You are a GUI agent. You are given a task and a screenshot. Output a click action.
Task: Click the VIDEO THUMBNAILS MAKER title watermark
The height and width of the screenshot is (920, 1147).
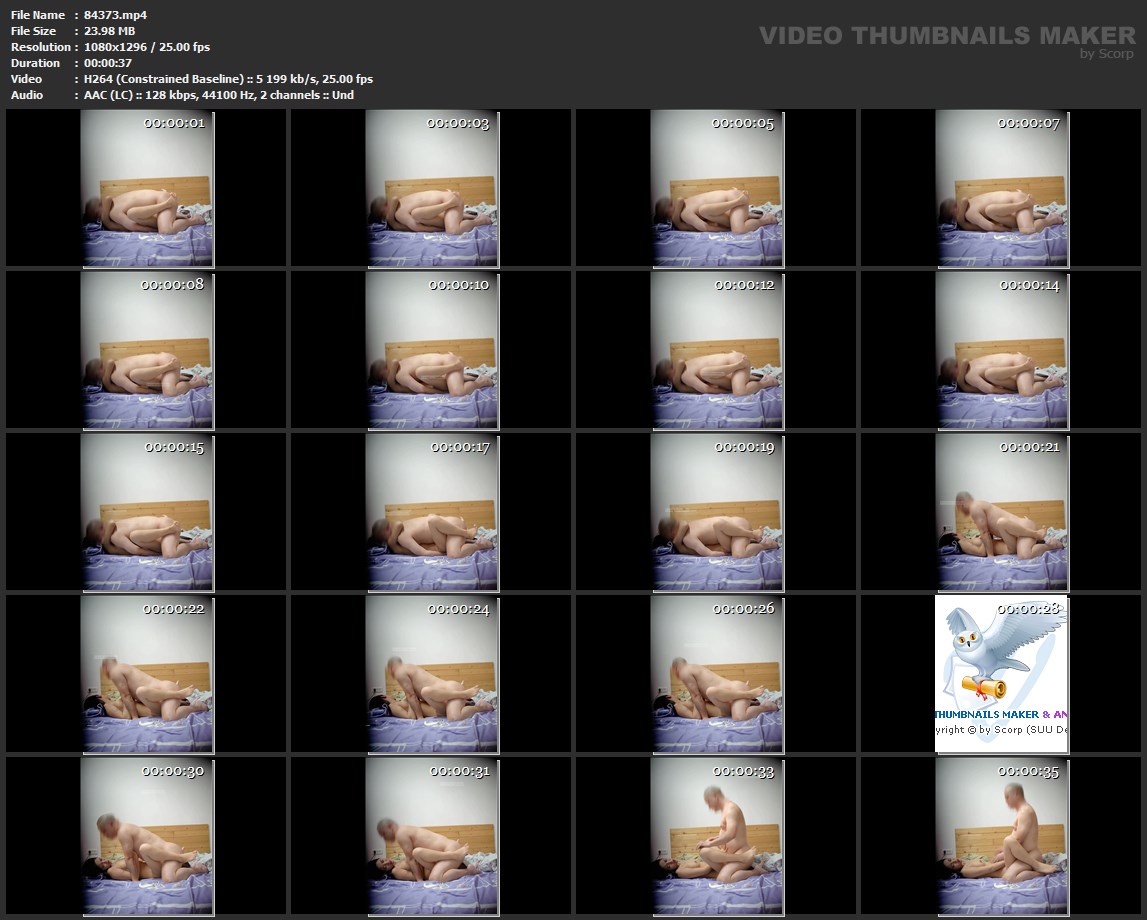[x=946, y=35]
